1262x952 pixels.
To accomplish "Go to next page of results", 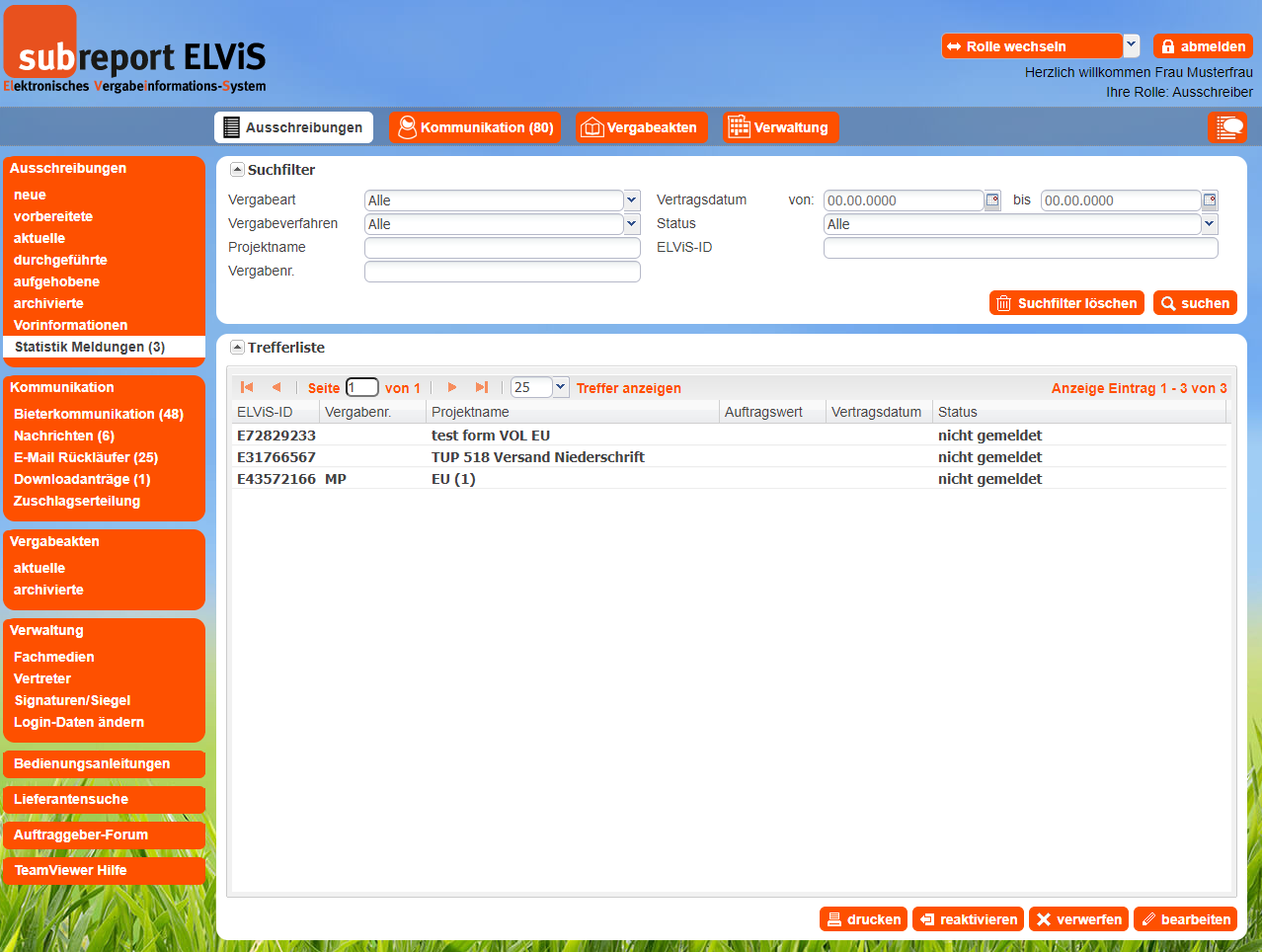I will point(452,387).
